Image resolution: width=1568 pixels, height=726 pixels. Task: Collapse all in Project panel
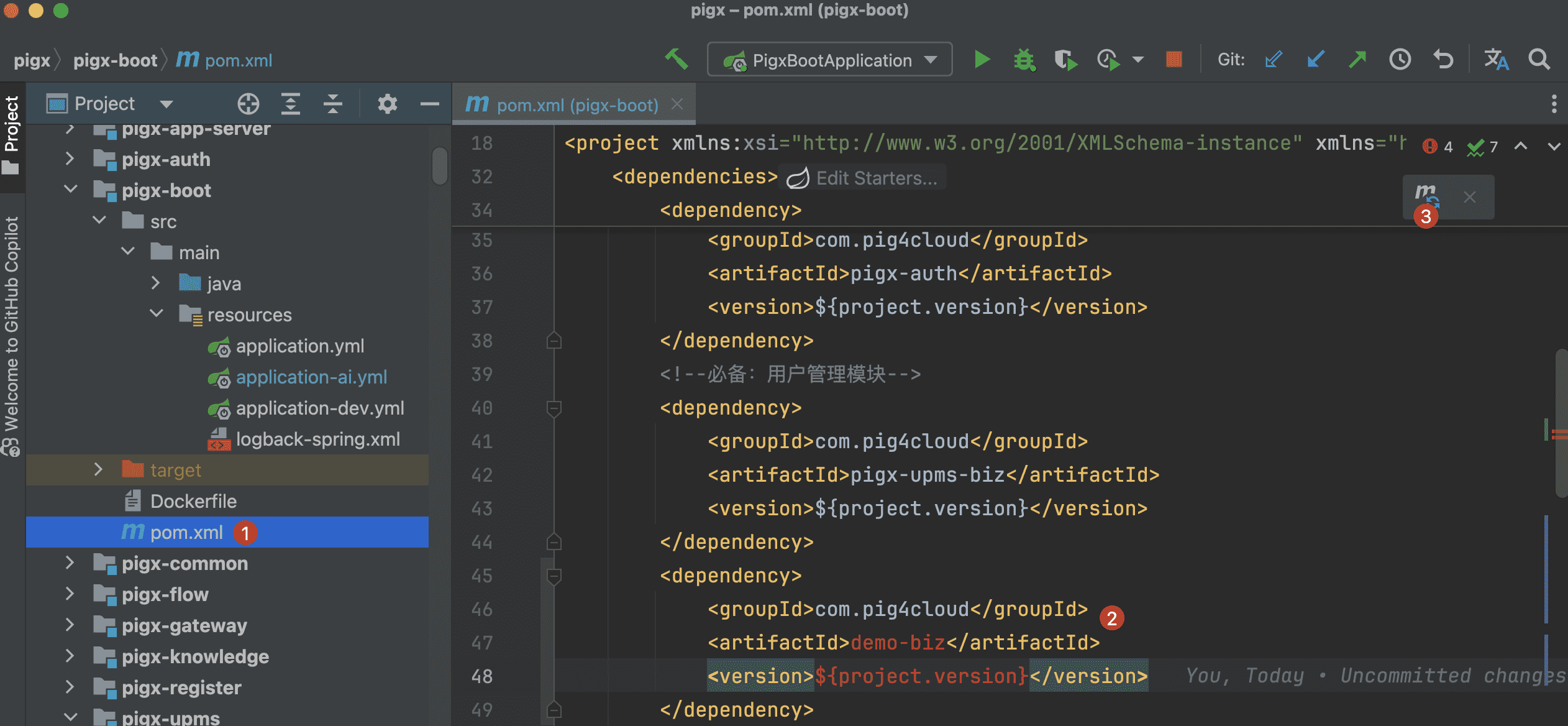tap(333, 103)
